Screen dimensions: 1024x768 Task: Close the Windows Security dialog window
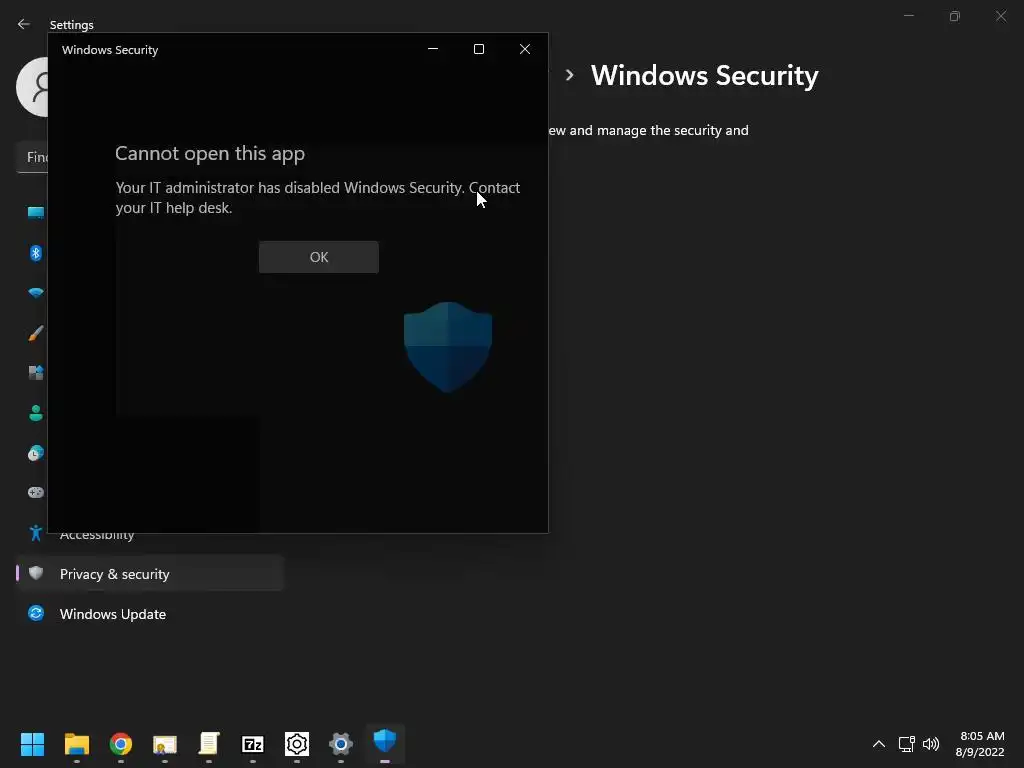tap(524, 49)
